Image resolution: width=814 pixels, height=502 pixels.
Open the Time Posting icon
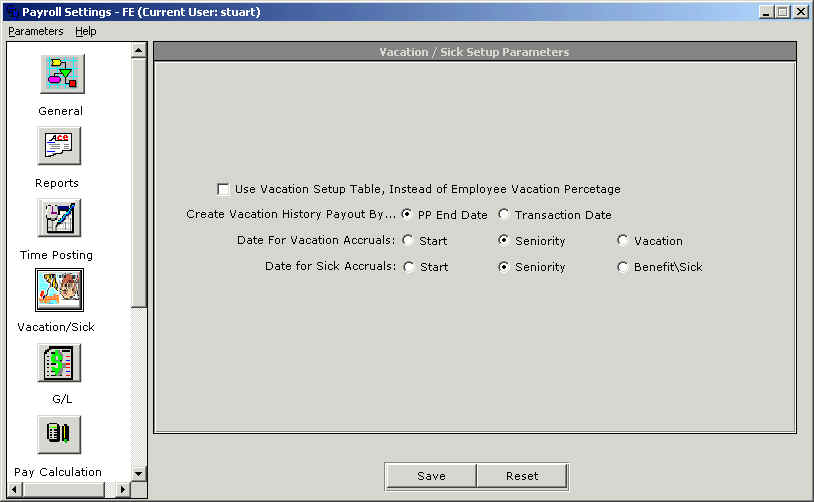(59, 218)
